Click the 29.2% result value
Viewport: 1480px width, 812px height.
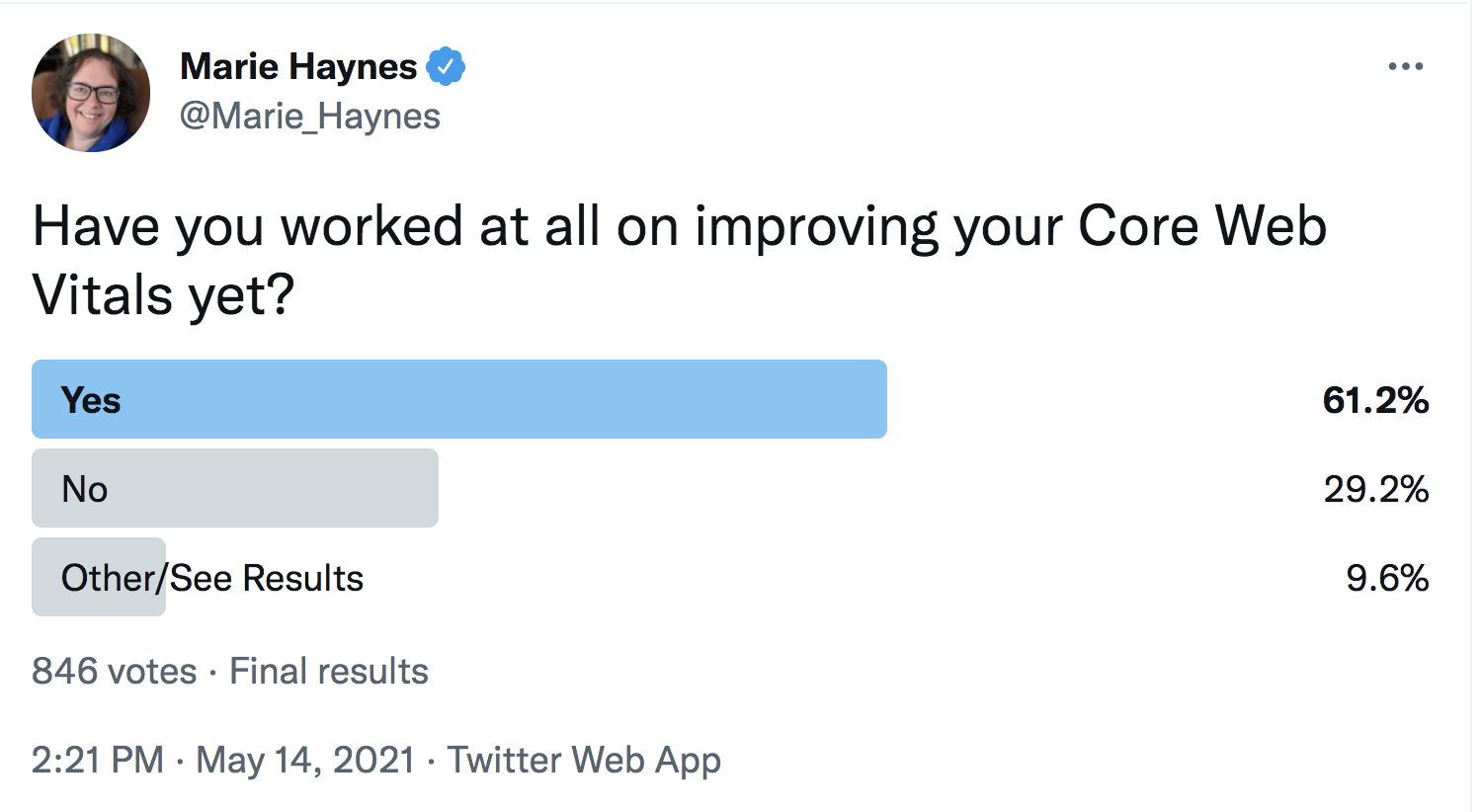tap(1376, 489)
